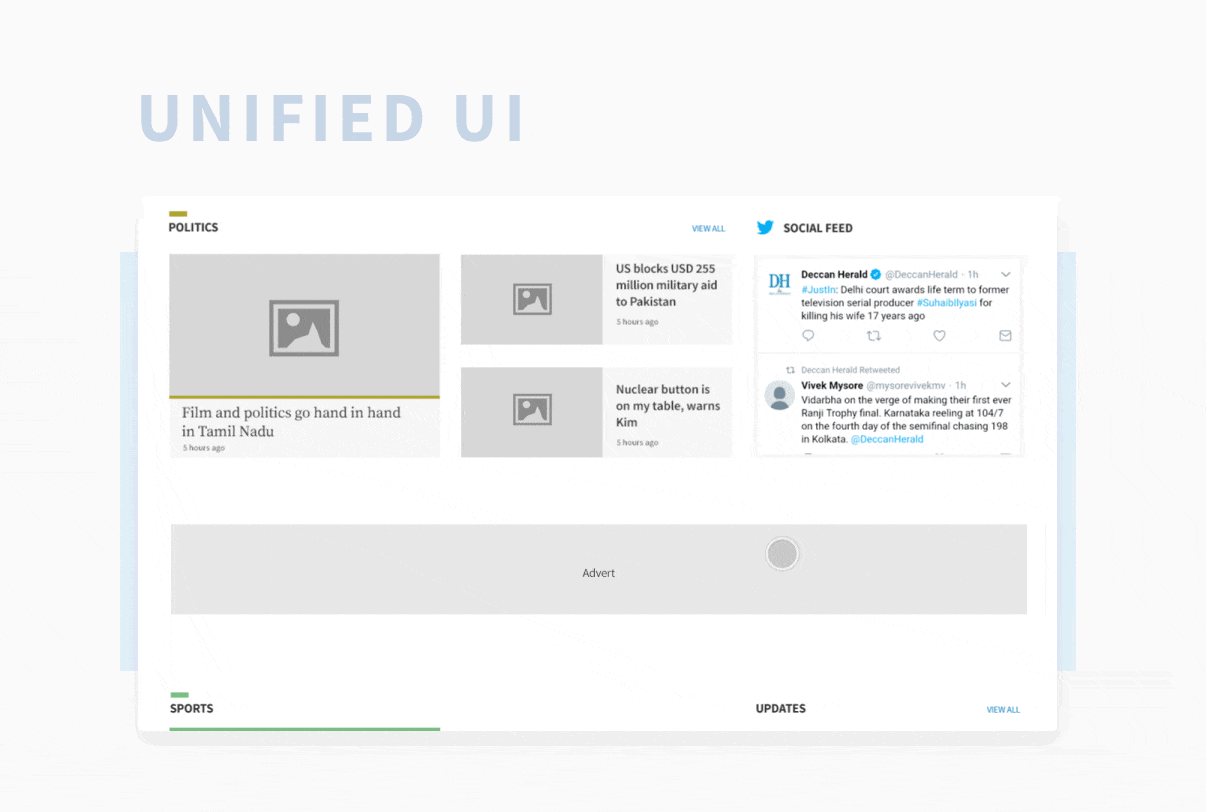Click the @DeccanHerald mention in Vivek's tweet

coord(887,439)
